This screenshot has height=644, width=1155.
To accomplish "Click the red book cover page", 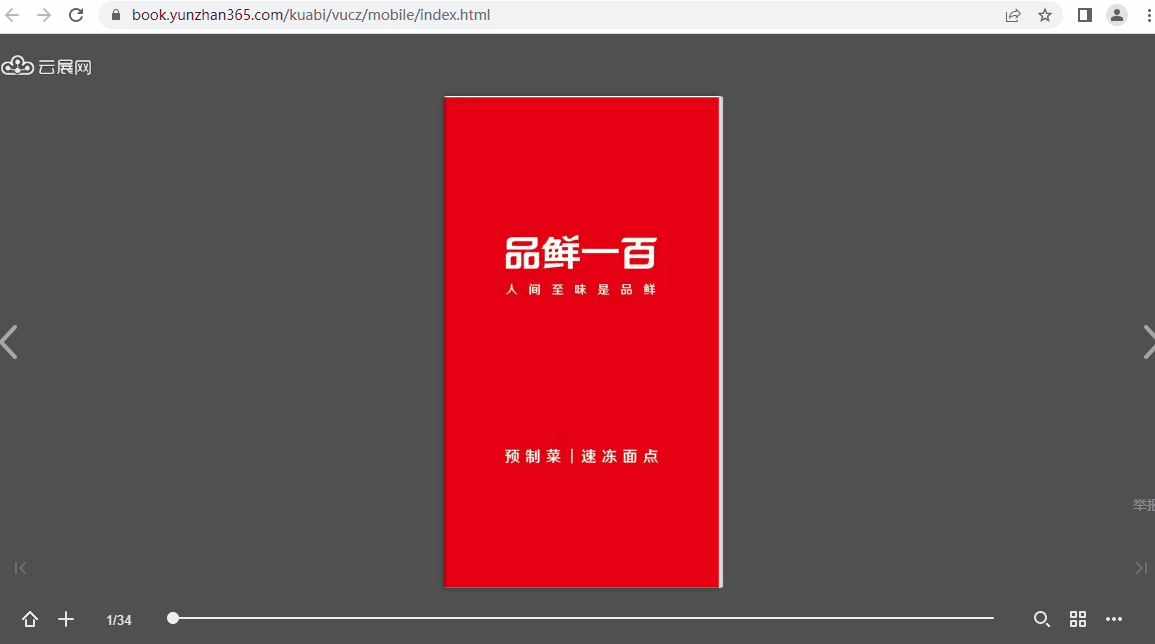I will [x=583, y=342].
